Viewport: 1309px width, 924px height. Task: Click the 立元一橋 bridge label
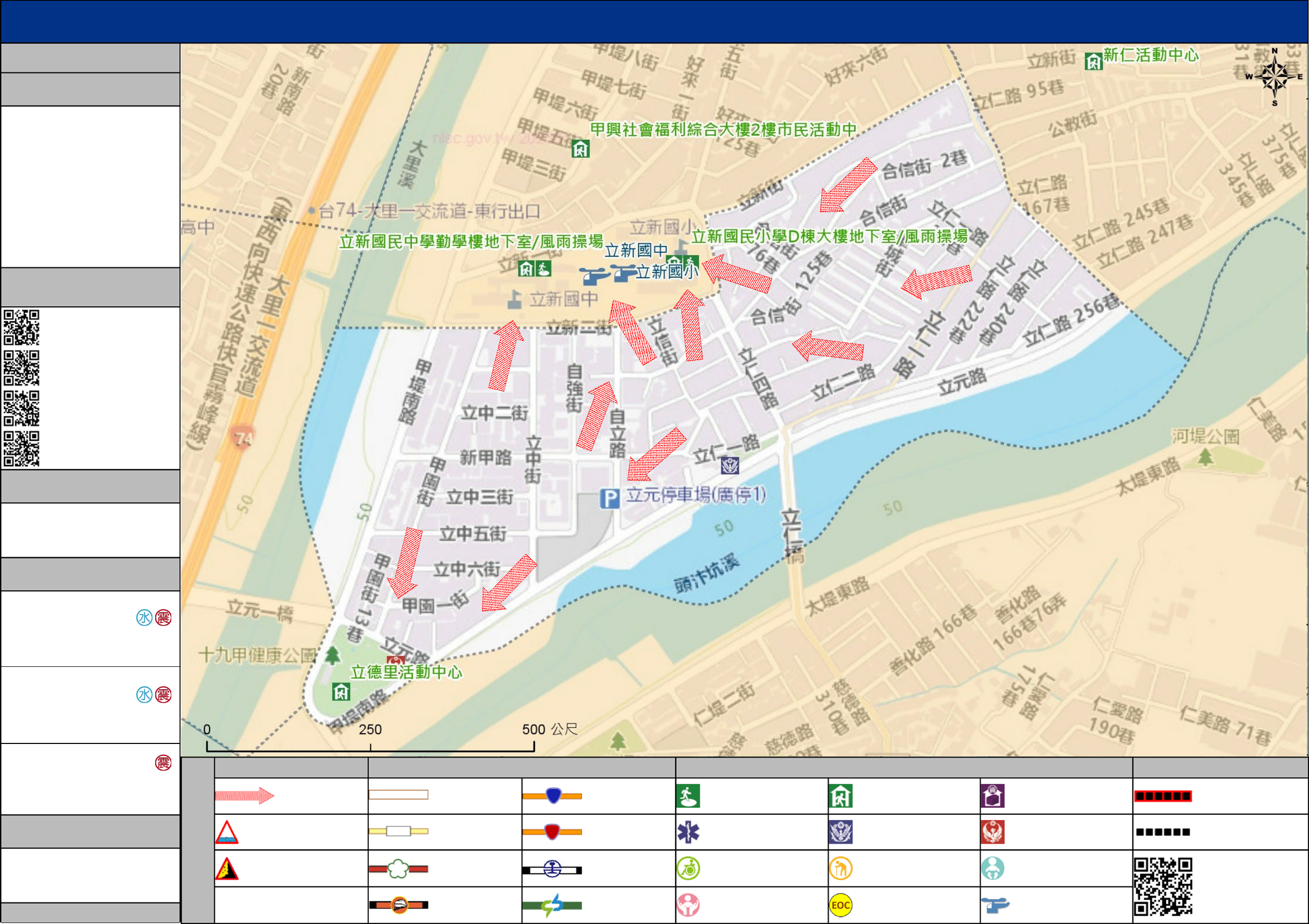pyautogui.click(x=259, y=610)
